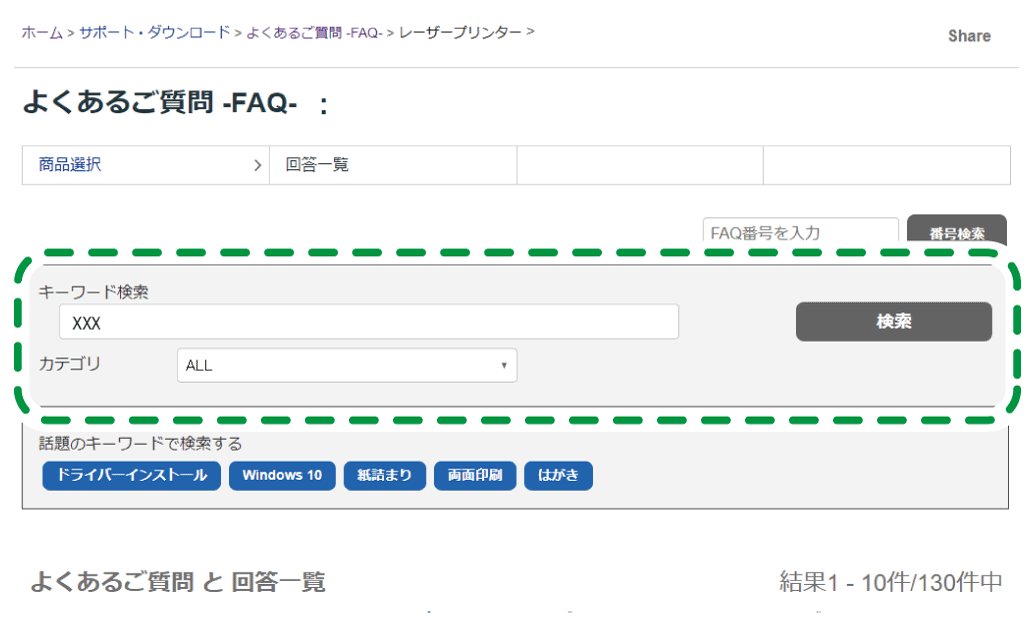Click the よくあるご質問 -FAQ- breadcrumb link
Screen dimensions: 1028x617
314,31
